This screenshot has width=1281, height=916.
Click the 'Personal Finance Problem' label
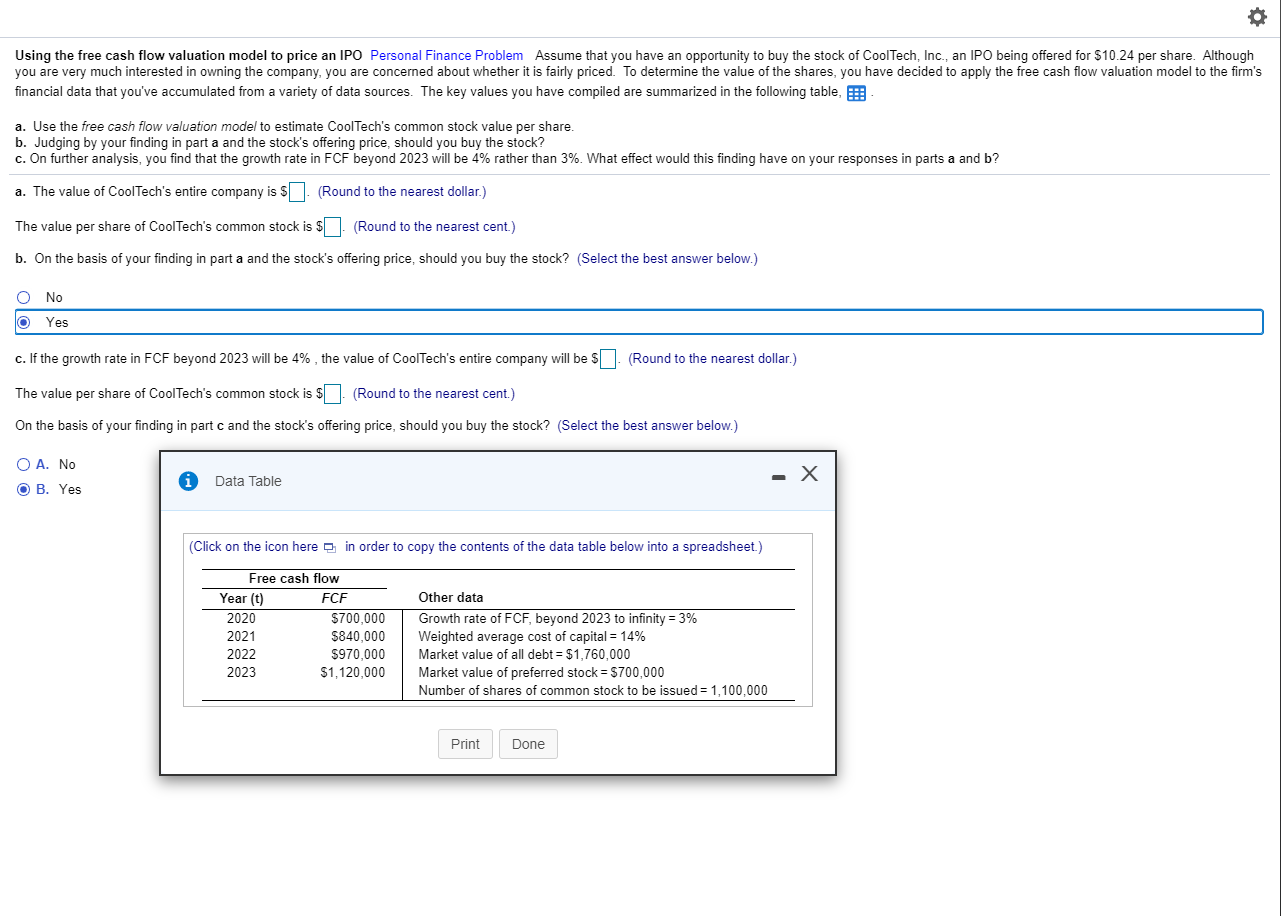coord(446,55)
